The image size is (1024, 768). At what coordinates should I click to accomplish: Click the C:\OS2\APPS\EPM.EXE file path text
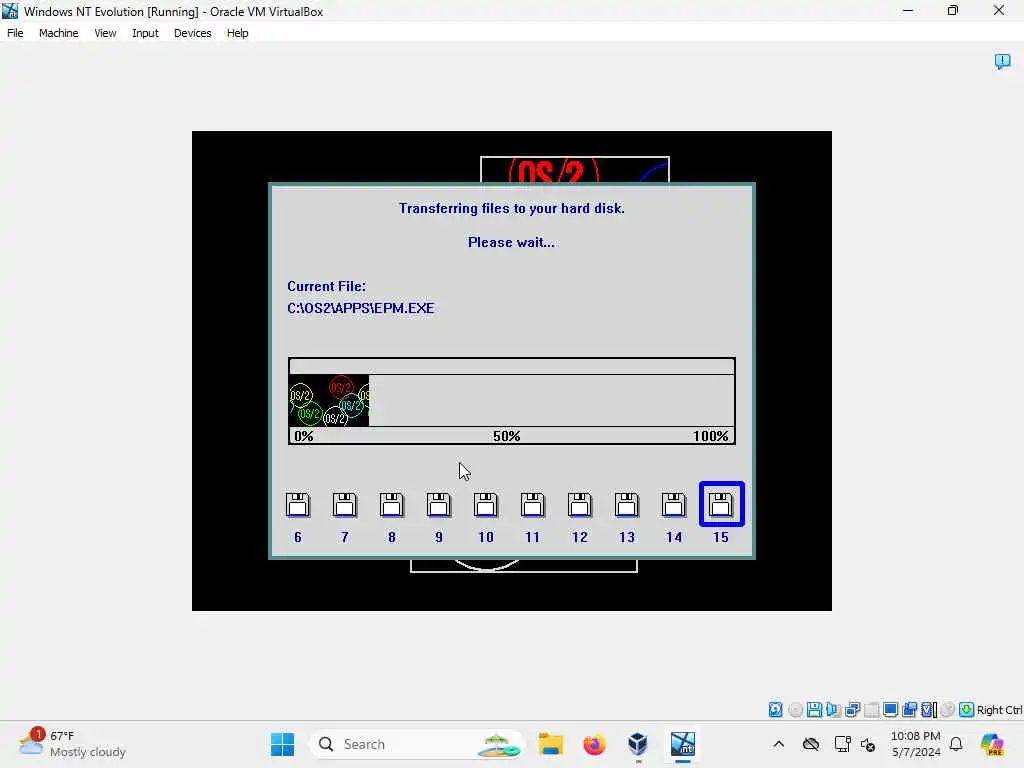click(360, 308)
